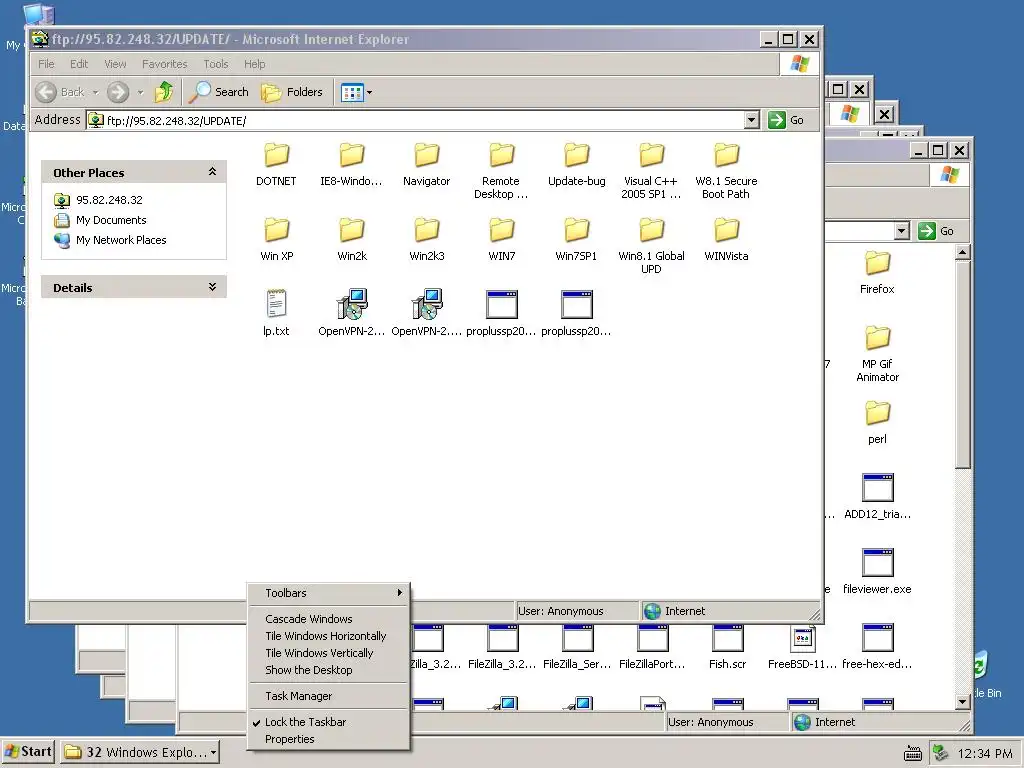Open the 32 Windows Explorer taskbar group
The height and width of the screenshot is (768, 1024).
(140, 752)
